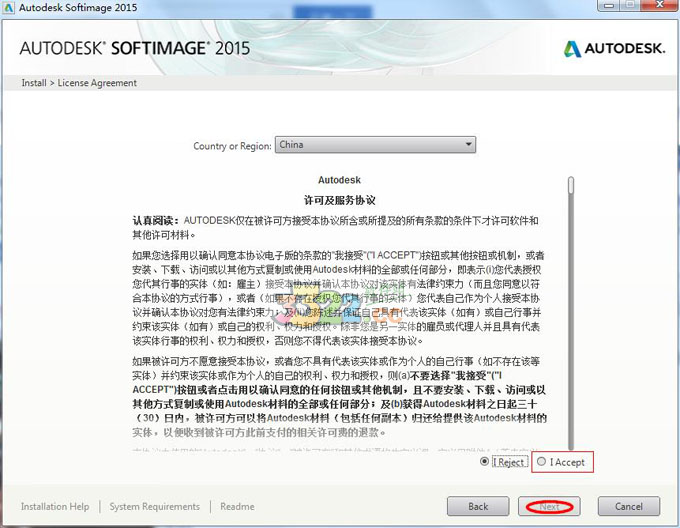The width and height of the screenshot is (680, 528).
Task: Open System Requirements link
Action: pos(154,506)
